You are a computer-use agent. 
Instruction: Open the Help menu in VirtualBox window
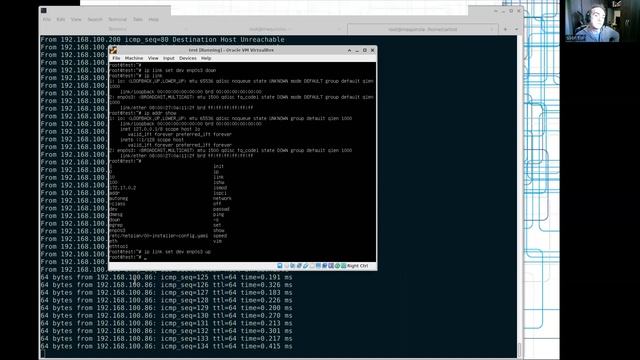[x=206, y=58]
